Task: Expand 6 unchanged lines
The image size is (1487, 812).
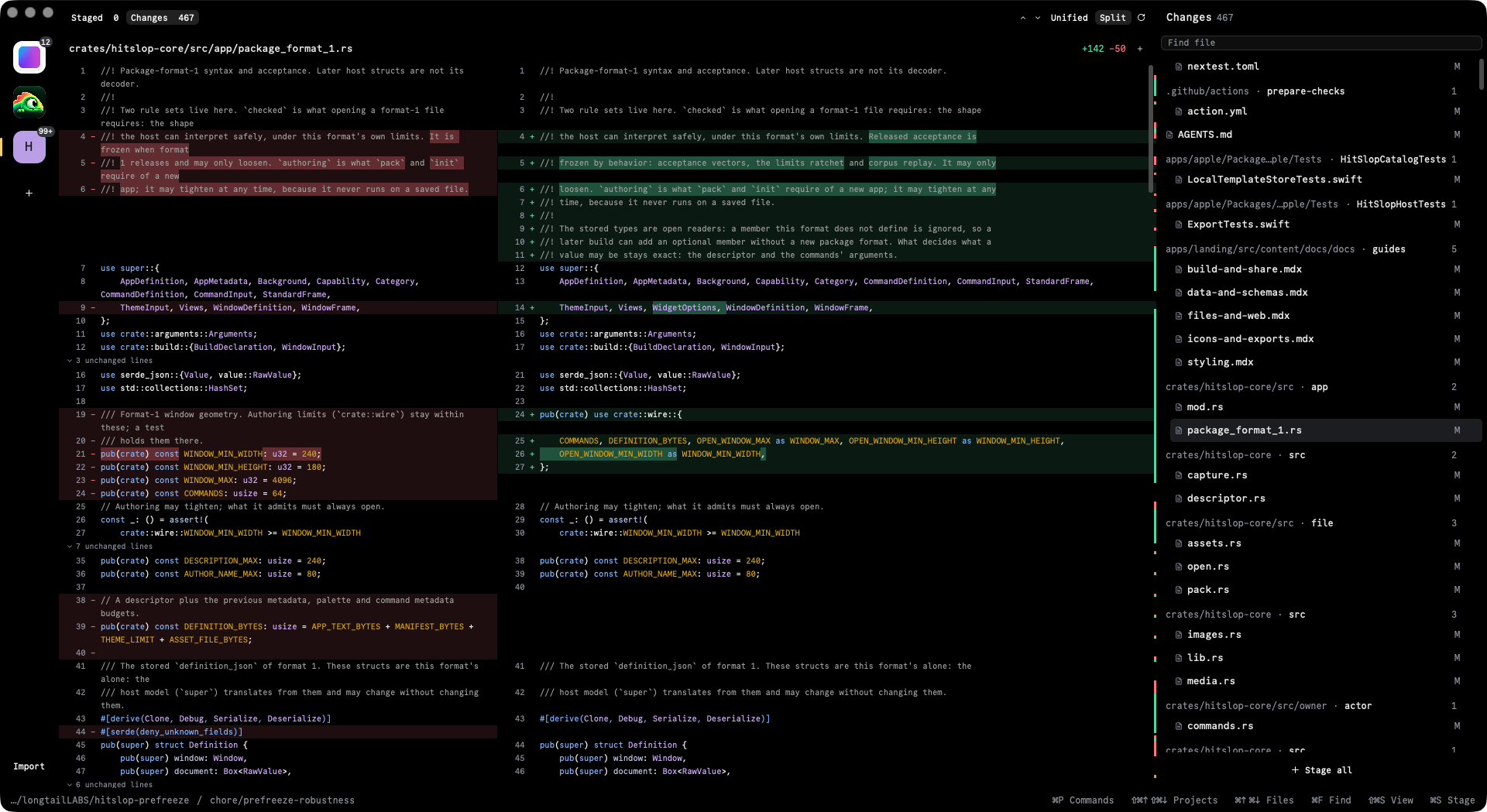Action: pos(110,784)
